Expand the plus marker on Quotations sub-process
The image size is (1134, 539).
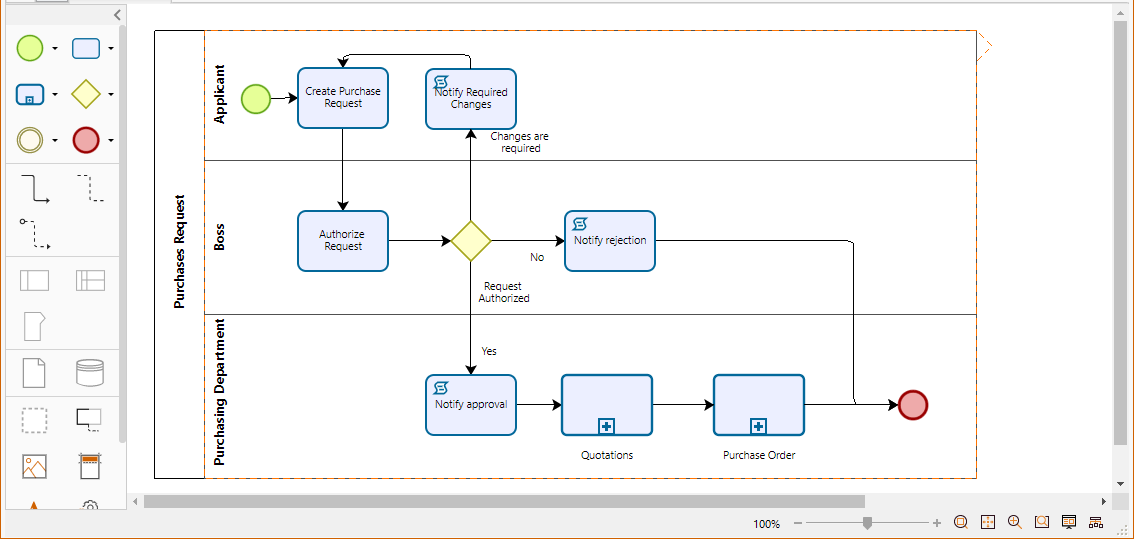click(x=606, y=427)
